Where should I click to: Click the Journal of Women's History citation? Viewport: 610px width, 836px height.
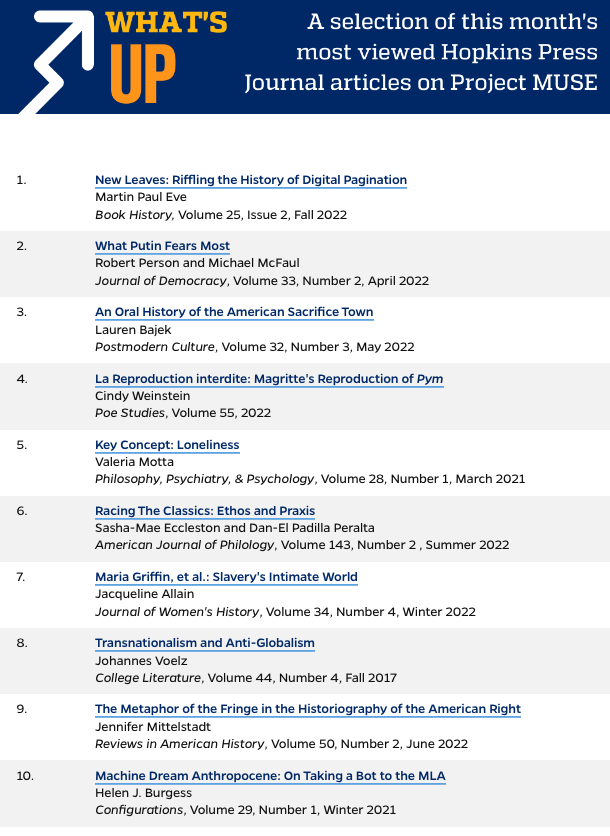tap(285, 612)
